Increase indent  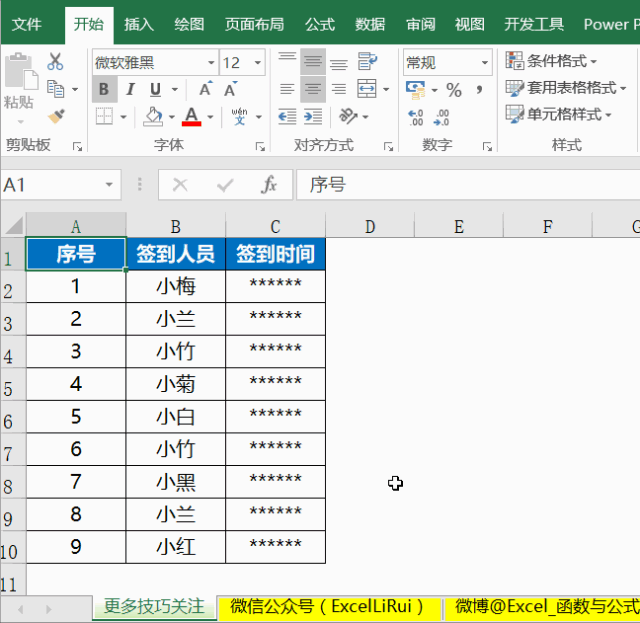click(313, 116)
